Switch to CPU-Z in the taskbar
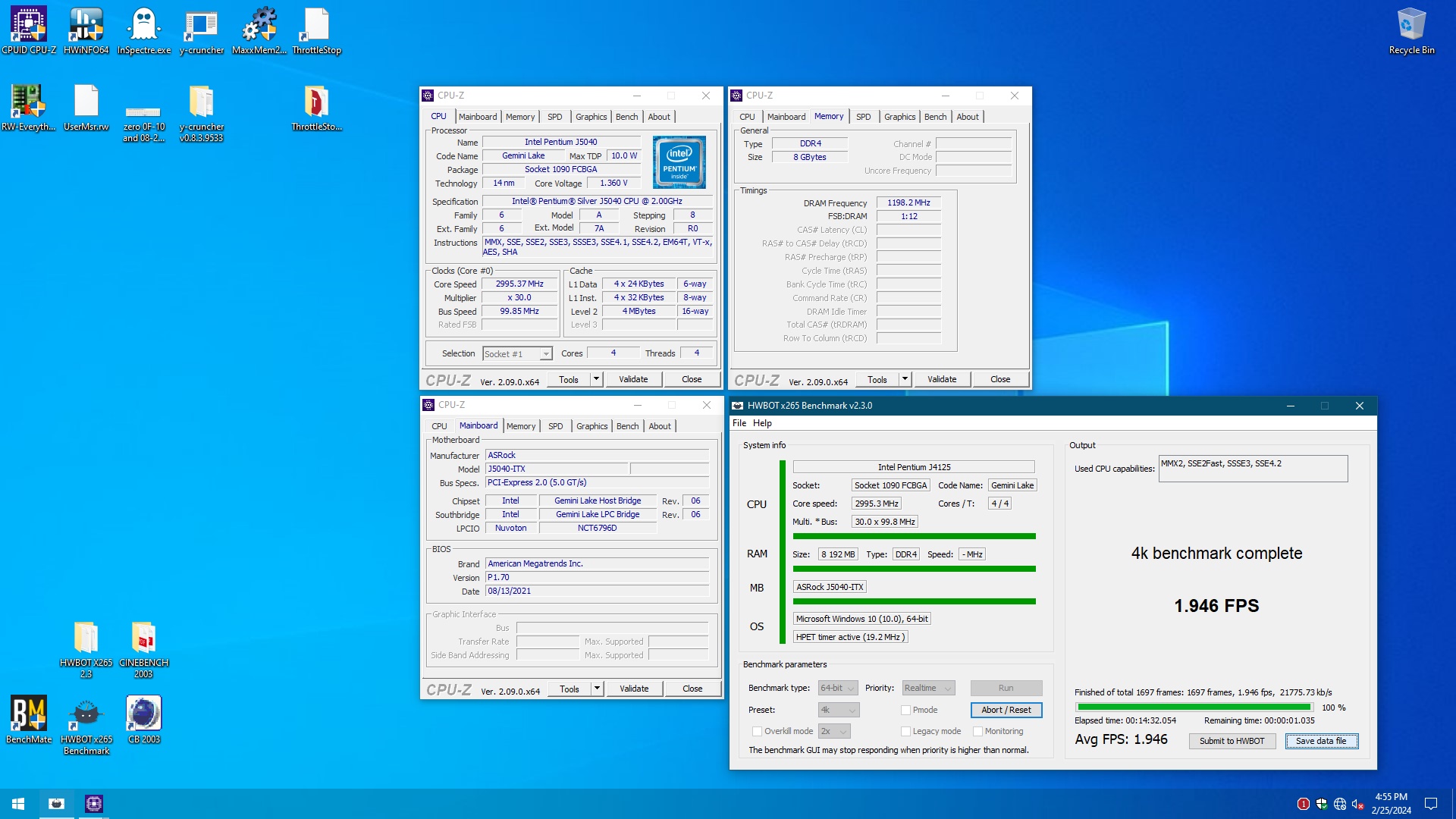Image resolution: width=1456 pixels, height=819 pixels. coord(94,804)
